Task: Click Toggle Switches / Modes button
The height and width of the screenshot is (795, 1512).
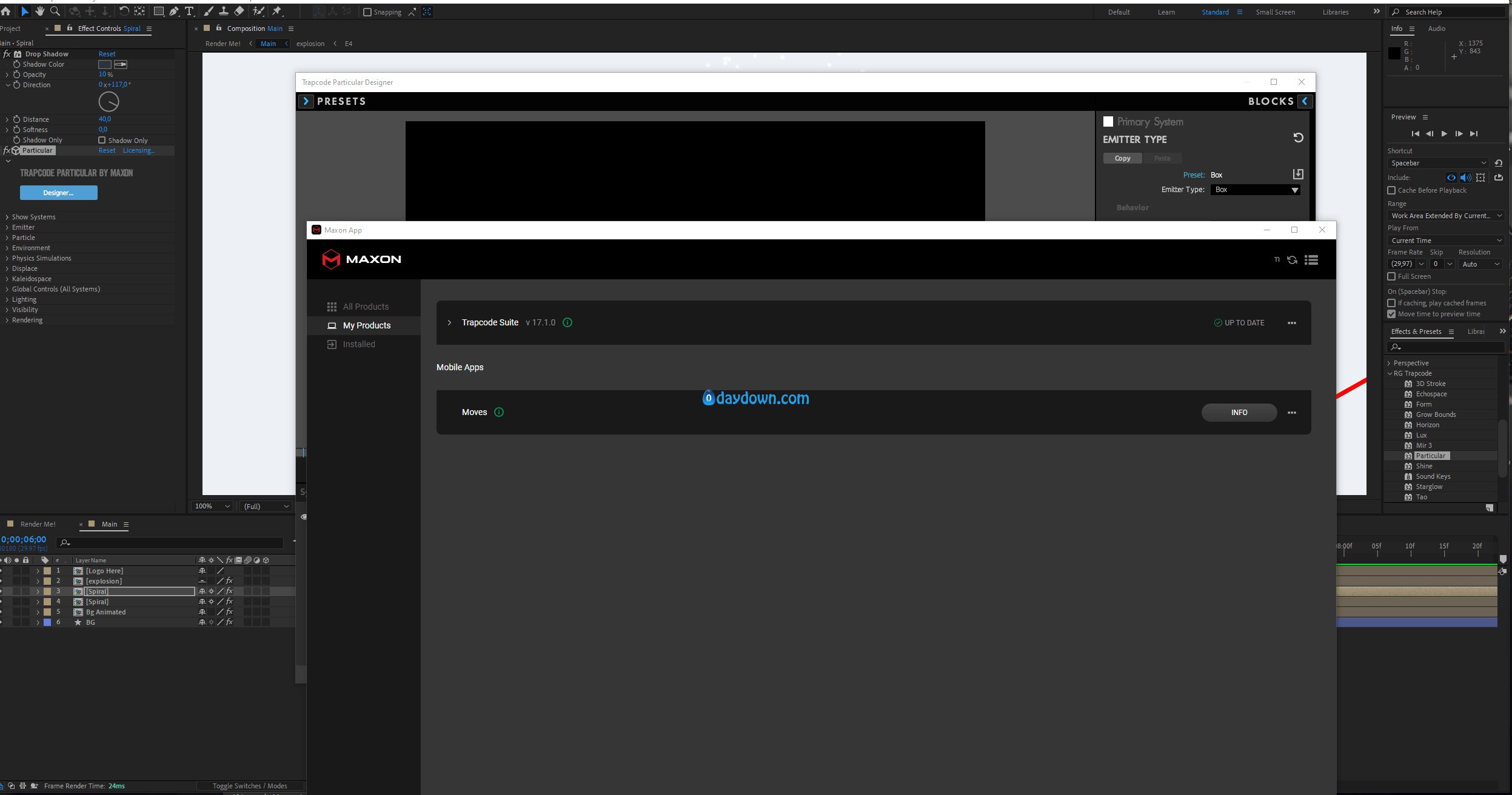Action: point(250,786)
